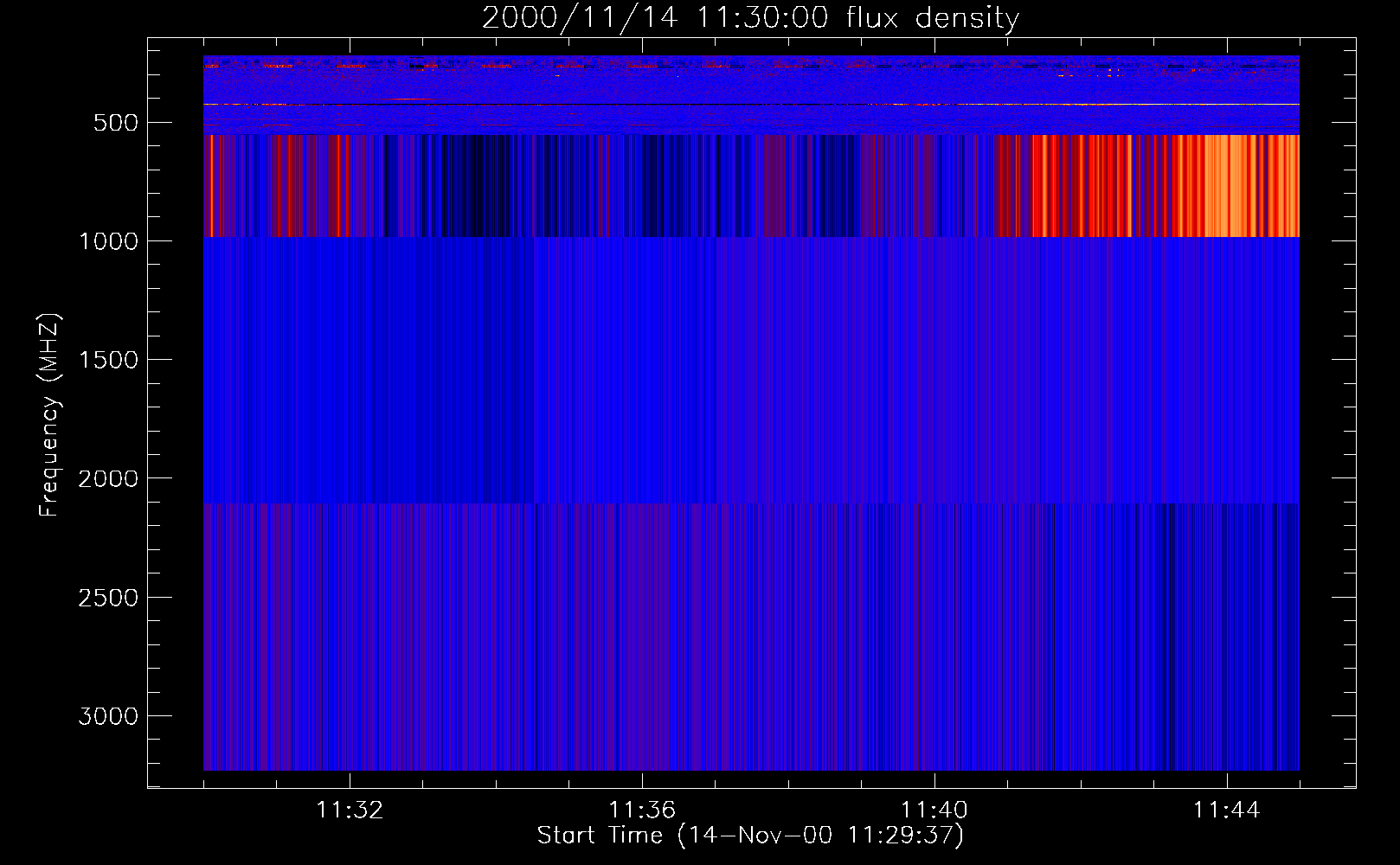Click the 1000 frequency tick label
The width and height of the screenshot is (1400, 865).
(x=108, y=241)
